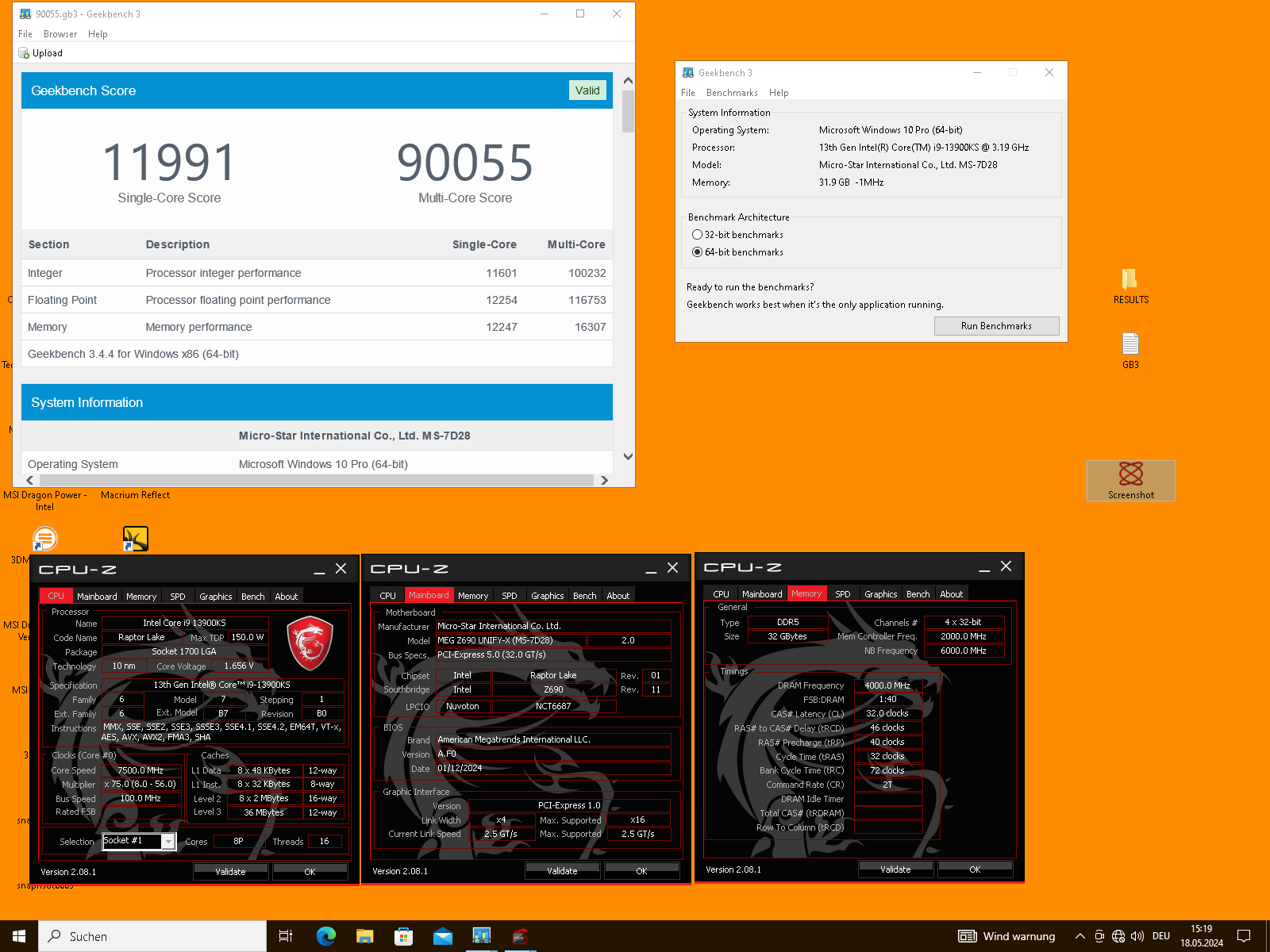Screen dimensions: 1270x952
Task: Click the MSI dragon logo in CPU-Z
Action: click(310, 643)
